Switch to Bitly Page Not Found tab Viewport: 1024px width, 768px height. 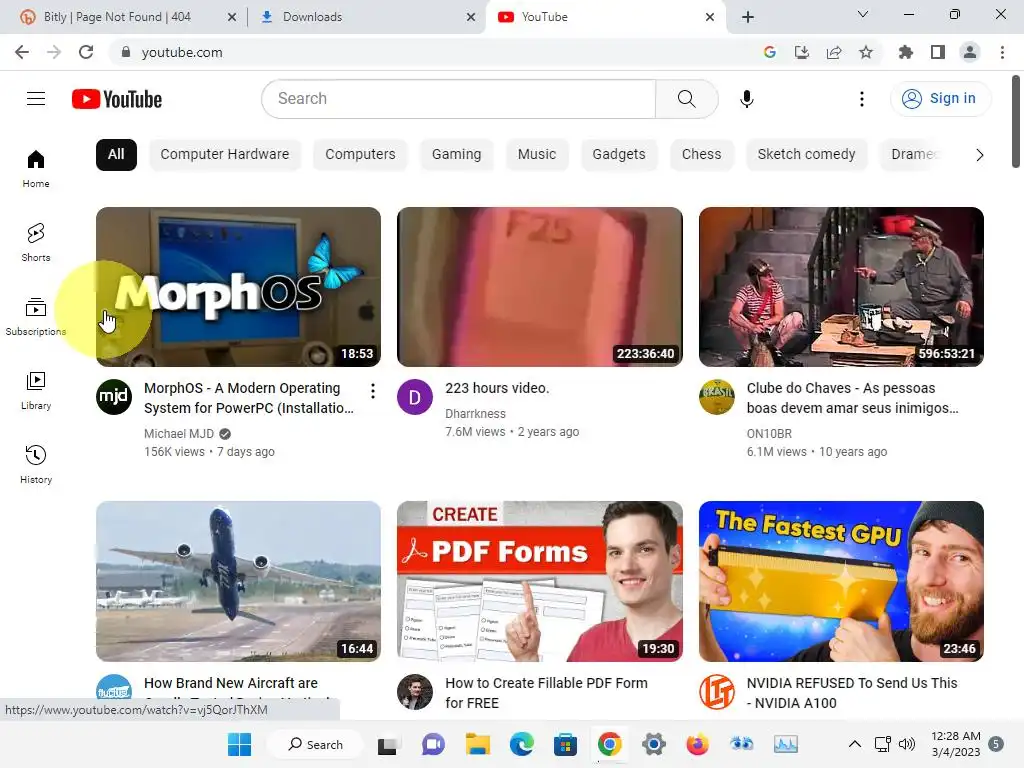point(117,17)
